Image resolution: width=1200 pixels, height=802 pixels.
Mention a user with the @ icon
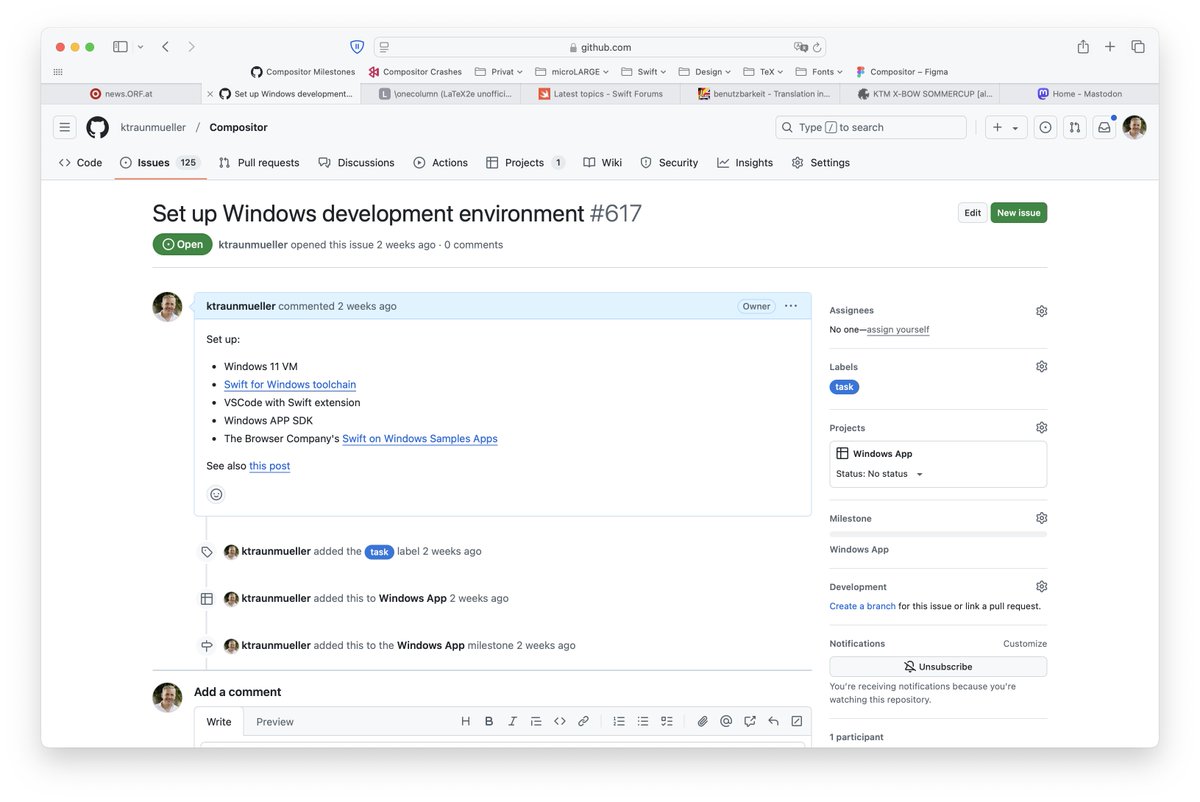coord(726,721)
